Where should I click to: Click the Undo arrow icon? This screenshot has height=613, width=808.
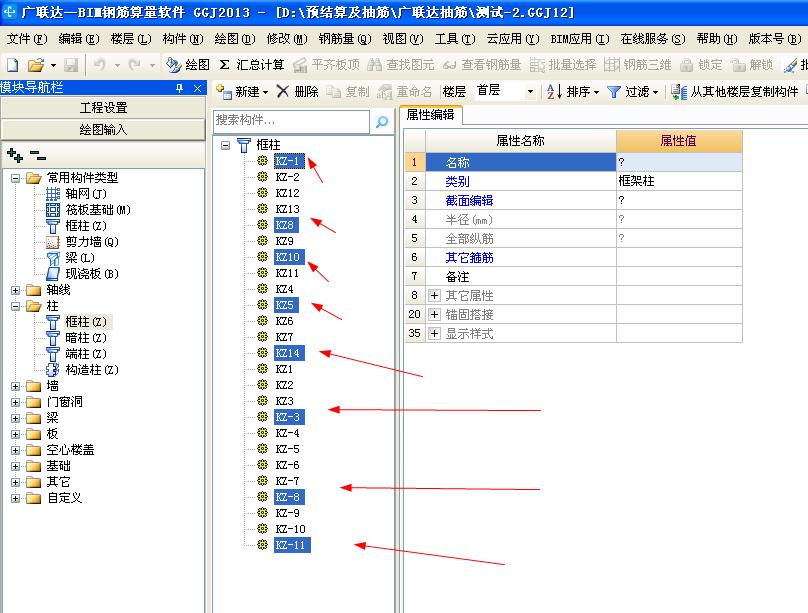click(x=99, y=65)
